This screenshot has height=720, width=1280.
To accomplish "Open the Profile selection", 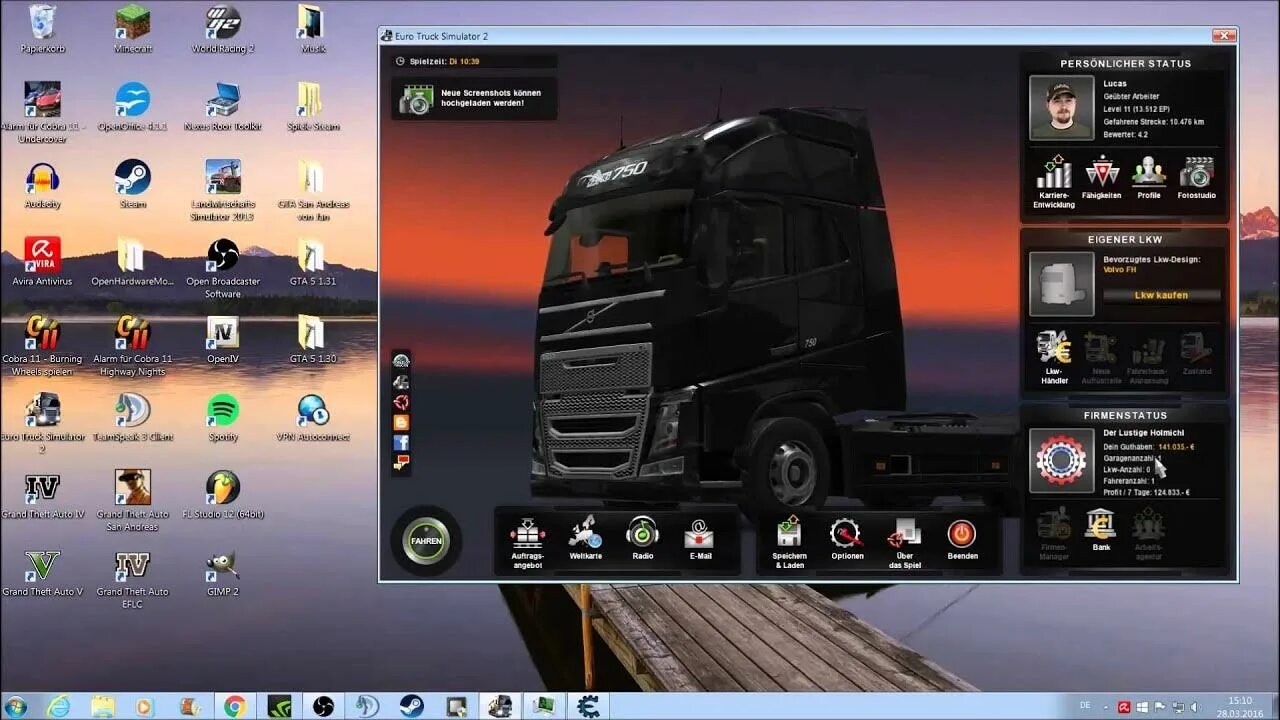I will tap(1149, 177).
